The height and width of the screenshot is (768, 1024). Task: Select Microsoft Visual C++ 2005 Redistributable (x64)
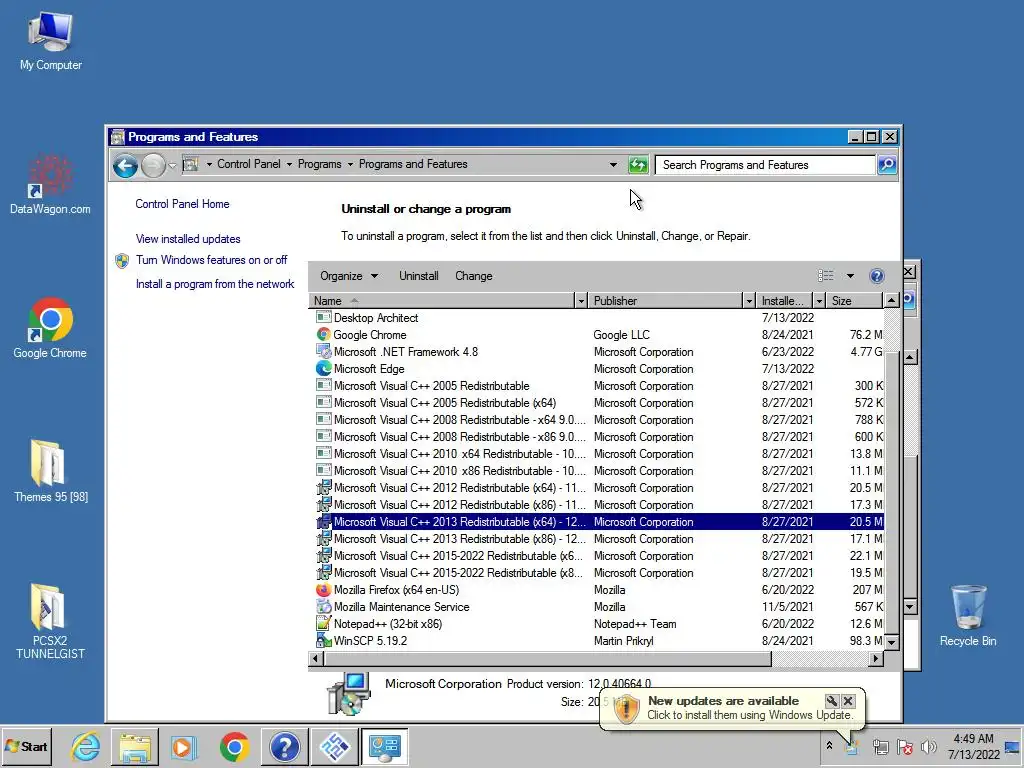596,402
